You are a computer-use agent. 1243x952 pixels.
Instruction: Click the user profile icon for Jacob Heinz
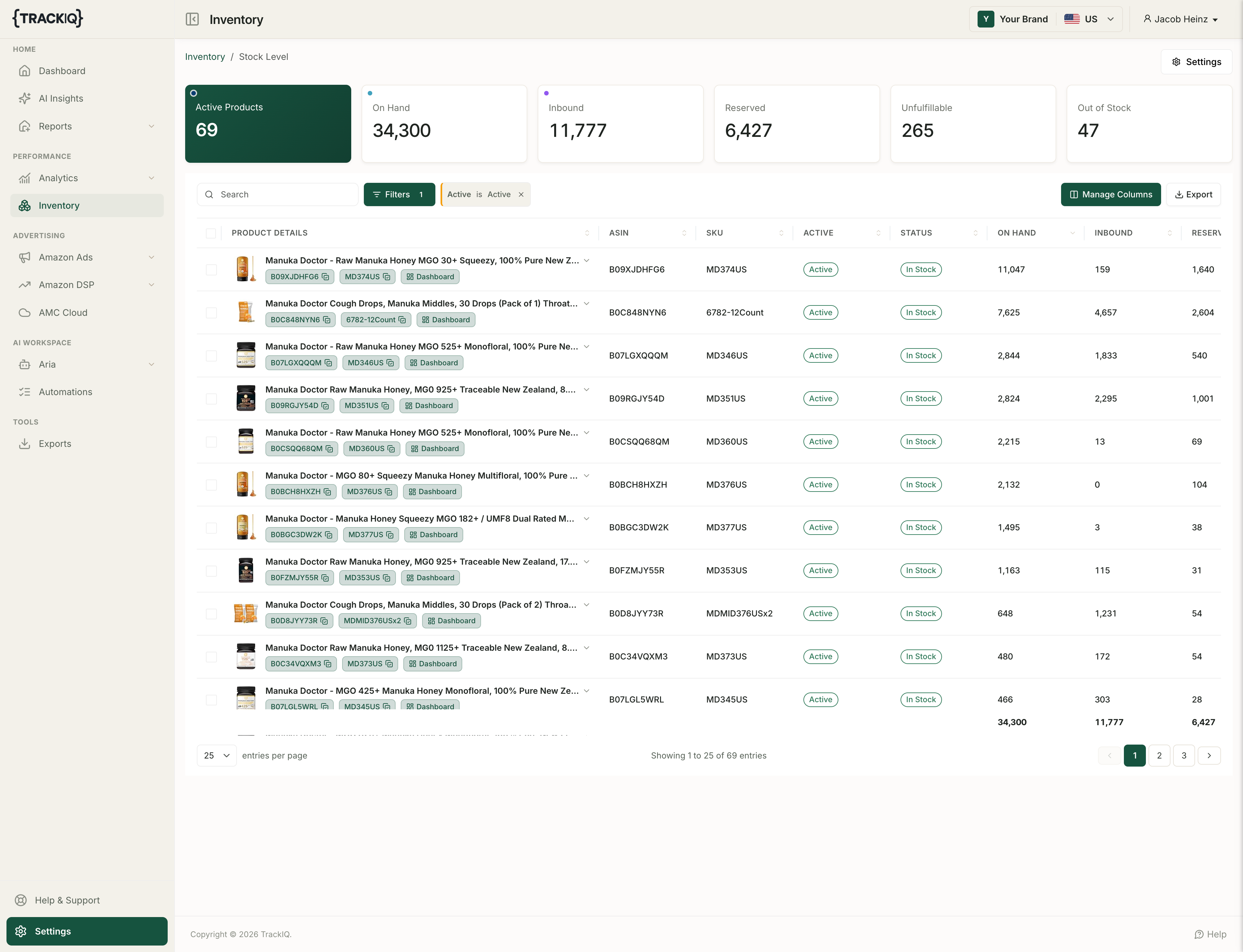[1147, 19]
